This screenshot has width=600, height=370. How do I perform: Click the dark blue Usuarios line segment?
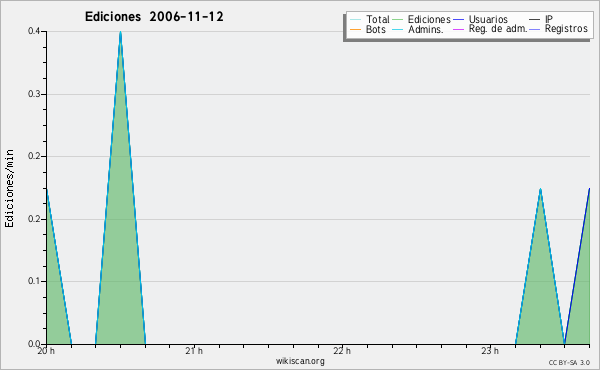click(577, 266)
